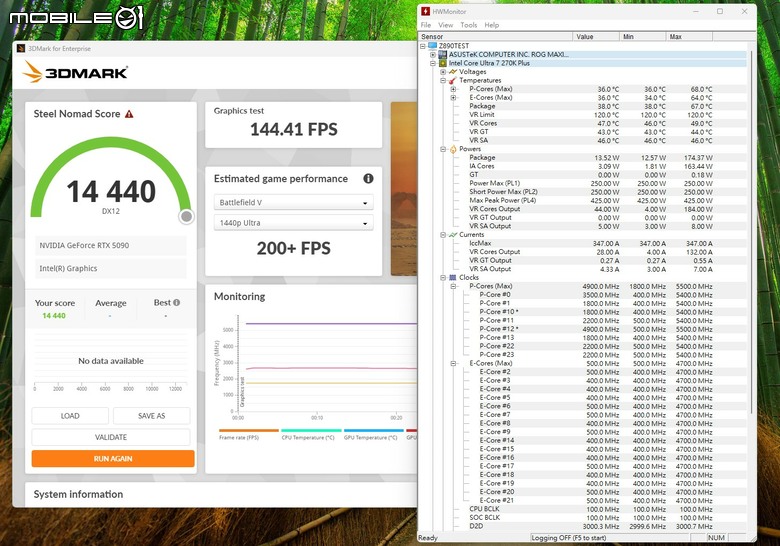The width and height of the screenshot is (780, 546).
Task: Click the Min column header
Action: click(x=642, y=37)
